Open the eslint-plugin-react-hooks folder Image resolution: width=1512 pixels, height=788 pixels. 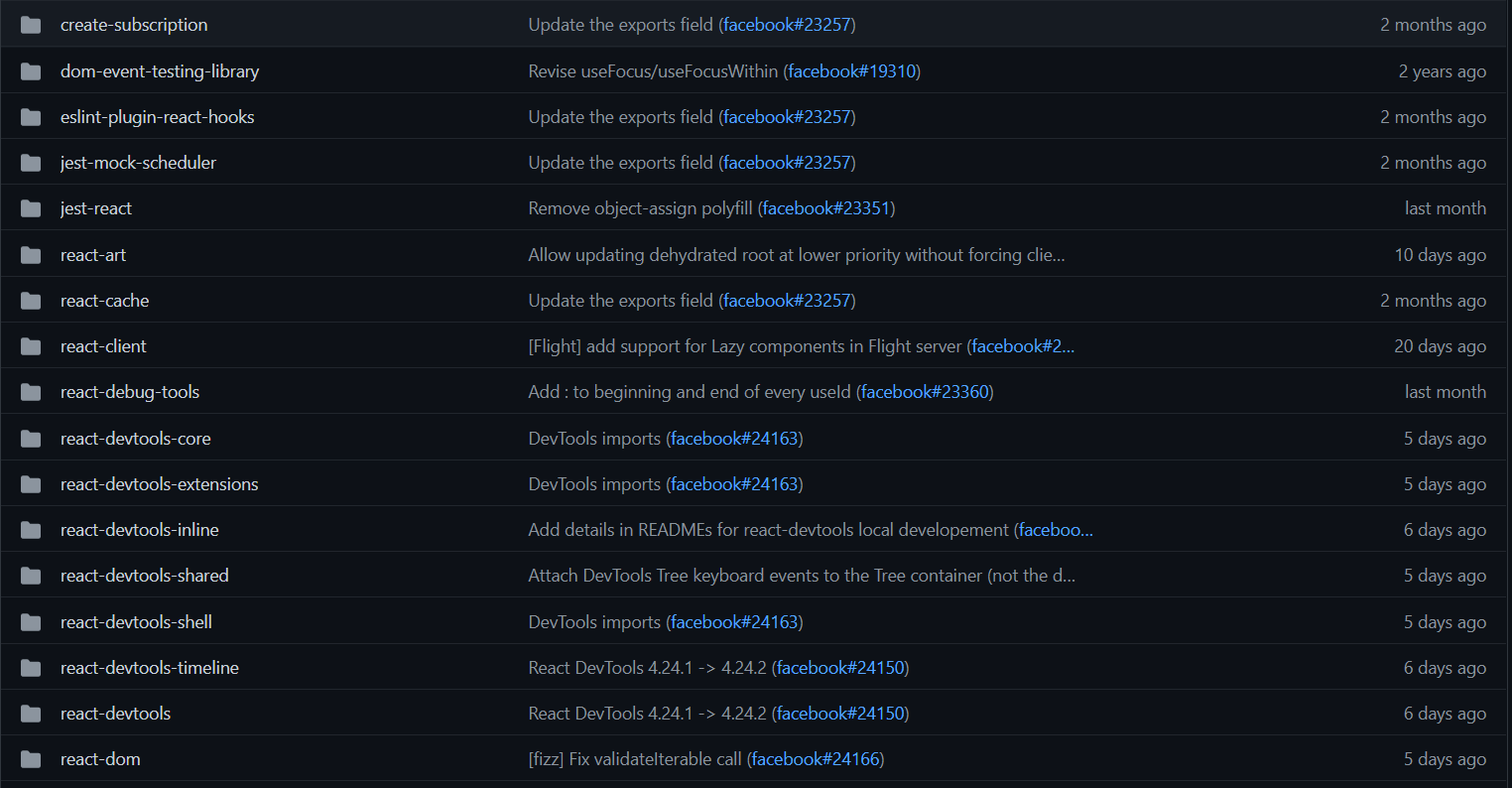click(x=158, y=117)
